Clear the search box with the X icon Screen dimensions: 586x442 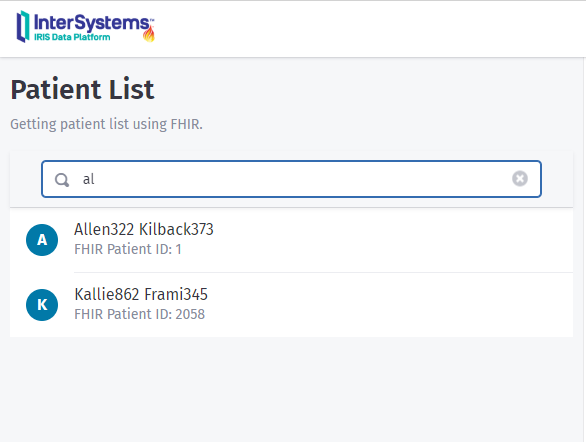(520, 179)
